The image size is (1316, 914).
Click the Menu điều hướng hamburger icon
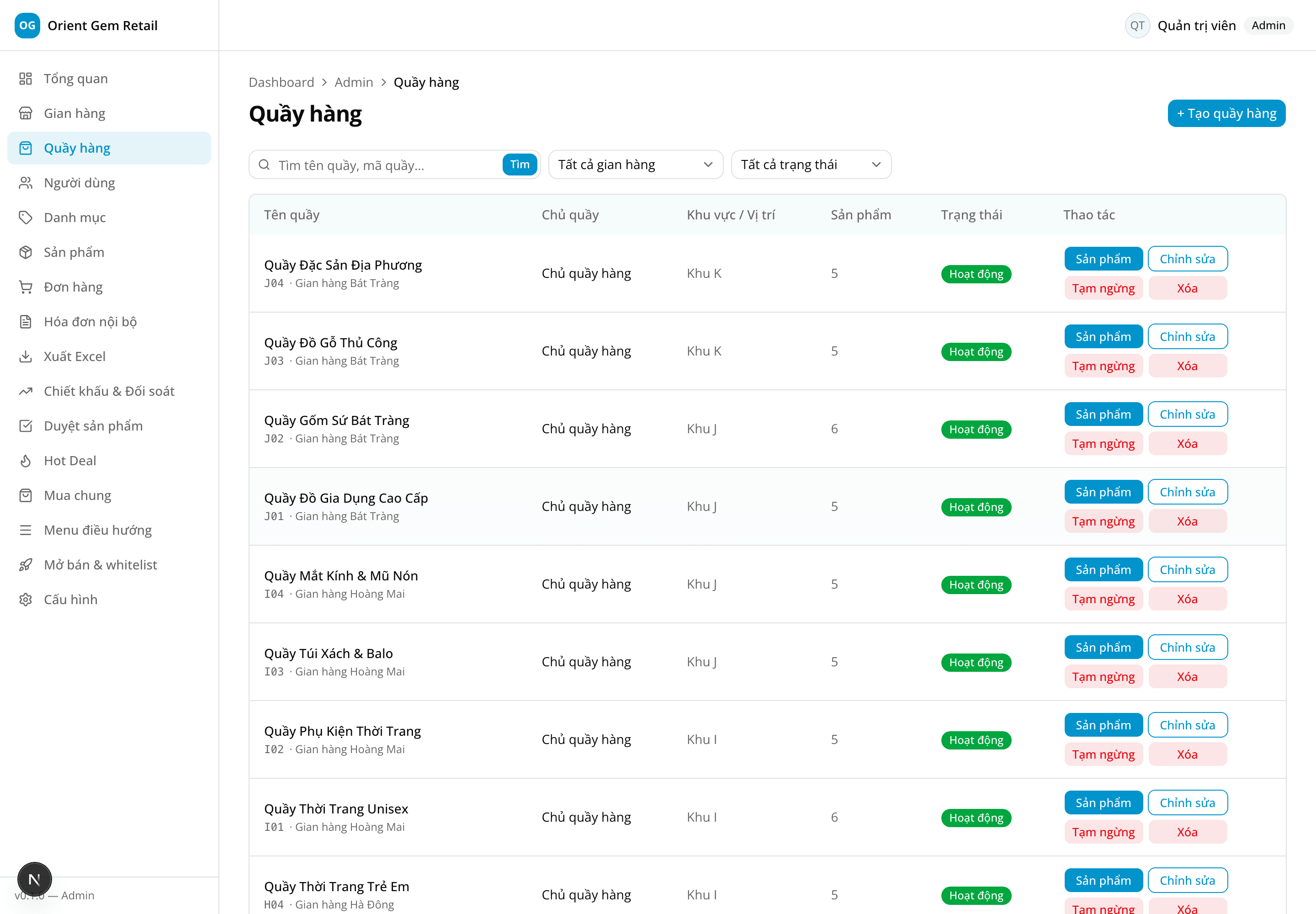tap(25, 530)
